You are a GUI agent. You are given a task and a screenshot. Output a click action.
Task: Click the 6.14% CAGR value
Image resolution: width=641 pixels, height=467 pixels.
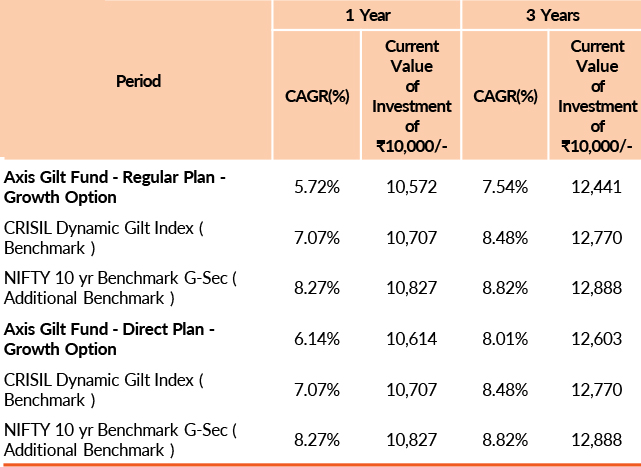[x=320, y=339]
